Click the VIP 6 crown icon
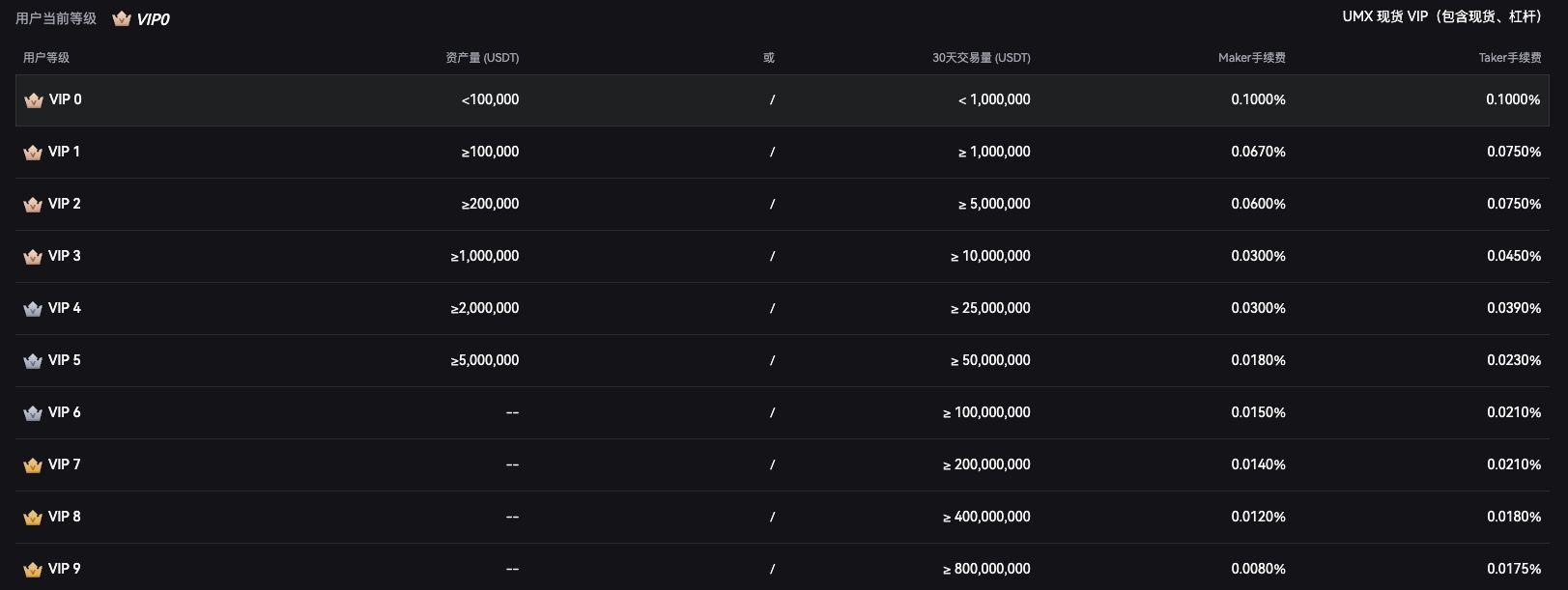This screenshot has height=590, width=1568. click(33, 413)
